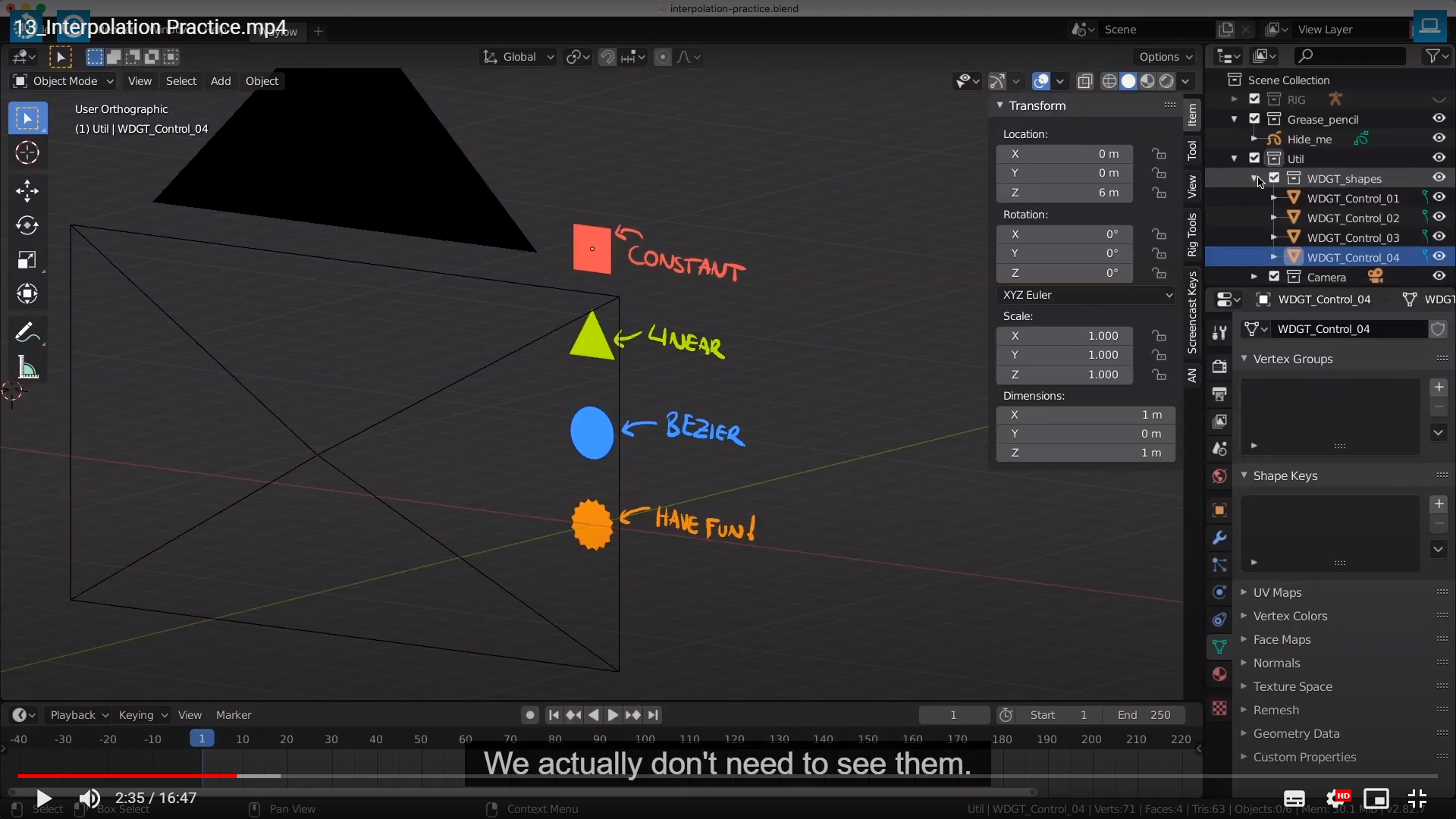Open the Material properties tab icon

click(1219, 674)
